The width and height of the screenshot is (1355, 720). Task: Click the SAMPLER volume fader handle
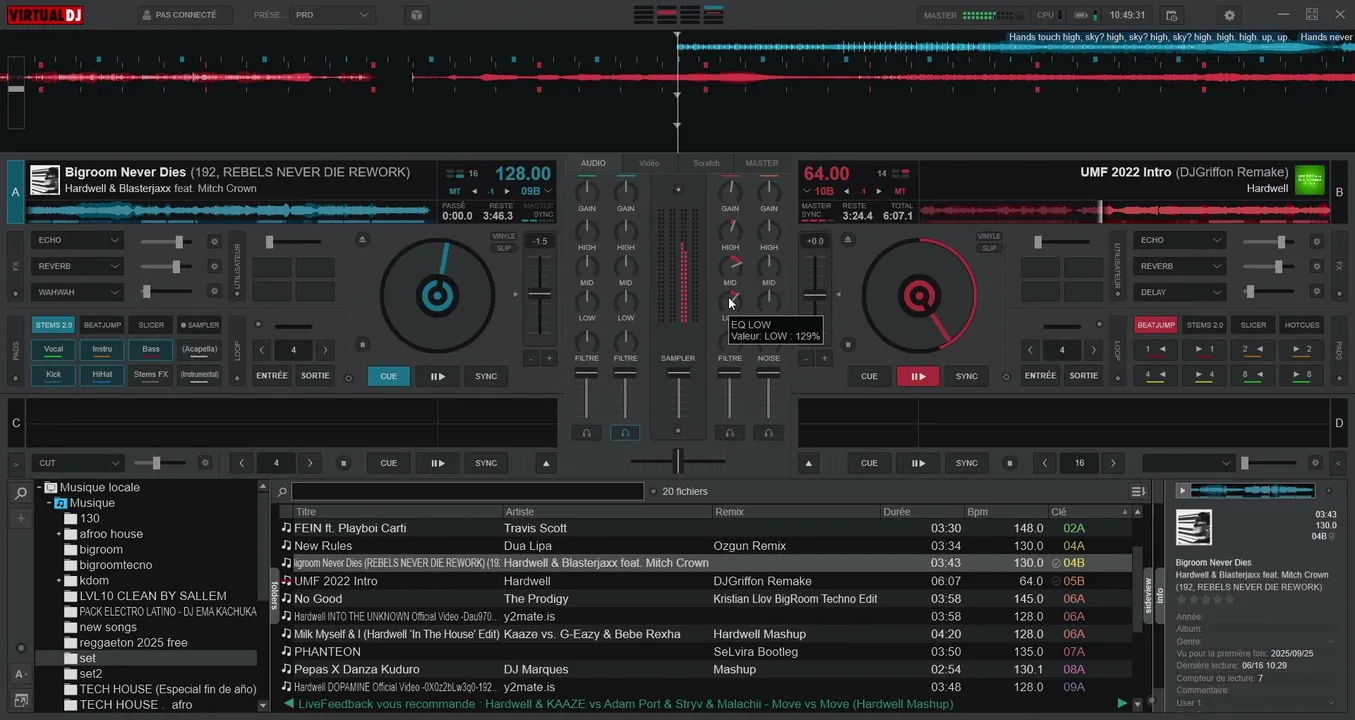pos(678,372)
